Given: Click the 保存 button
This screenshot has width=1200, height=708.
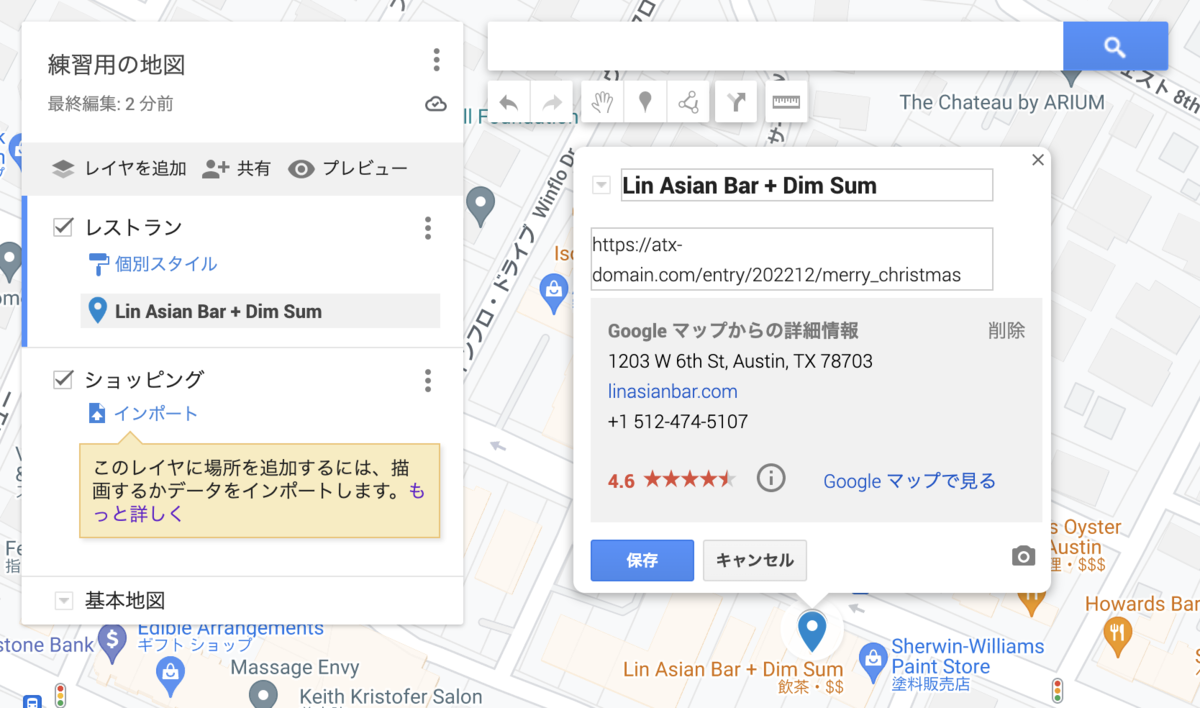Looking at the screenshot, I should pos(642,560).
